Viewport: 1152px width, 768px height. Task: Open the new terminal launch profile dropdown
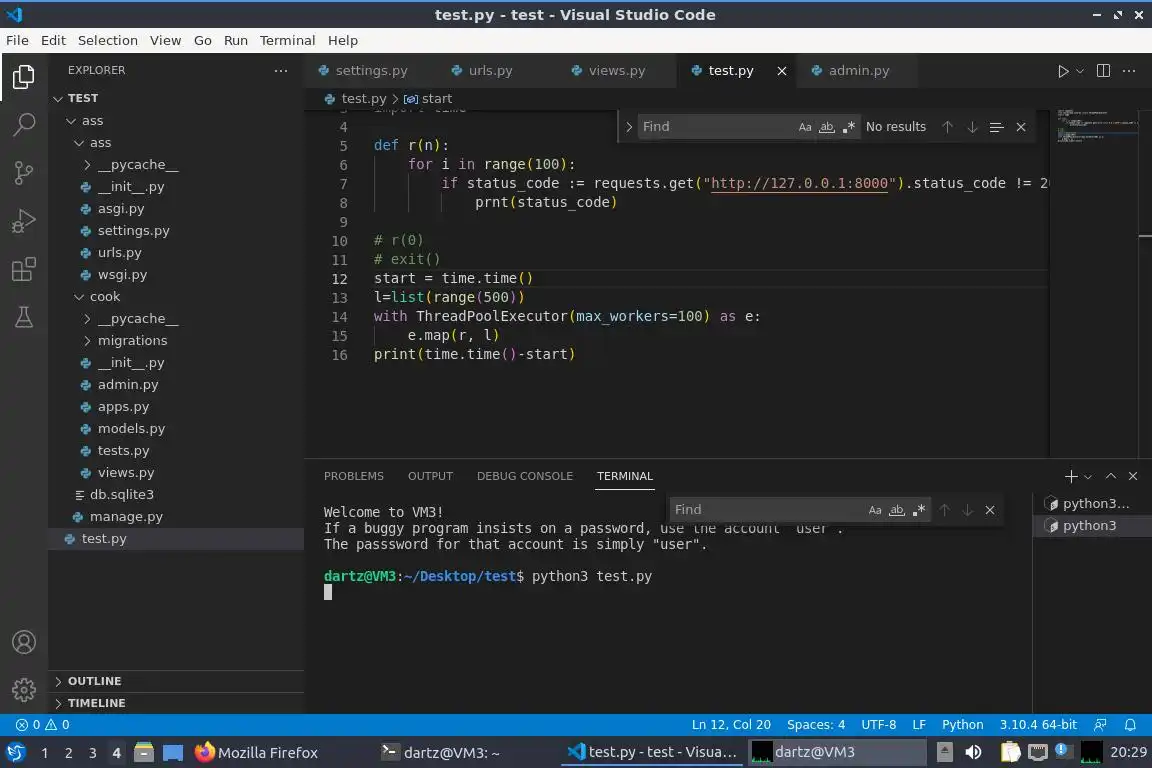coord(1088,476)
